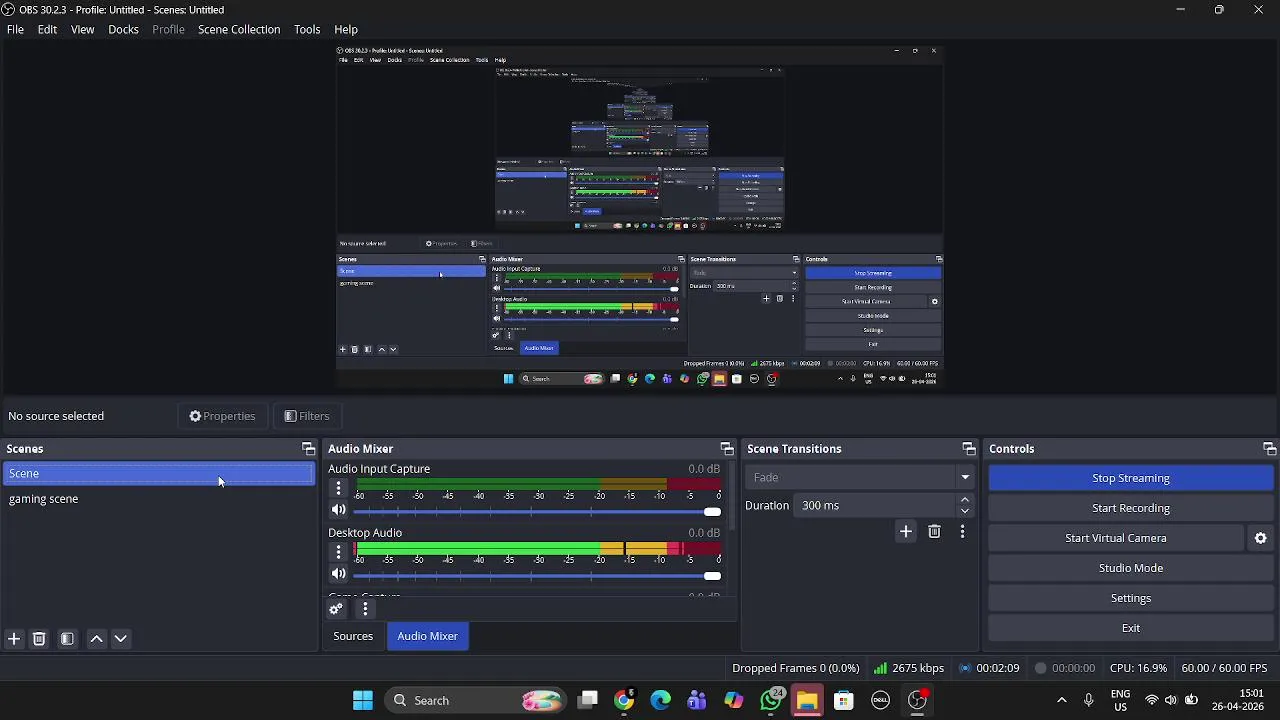Move scene up arrow
1280x720 pixels.
97,639
